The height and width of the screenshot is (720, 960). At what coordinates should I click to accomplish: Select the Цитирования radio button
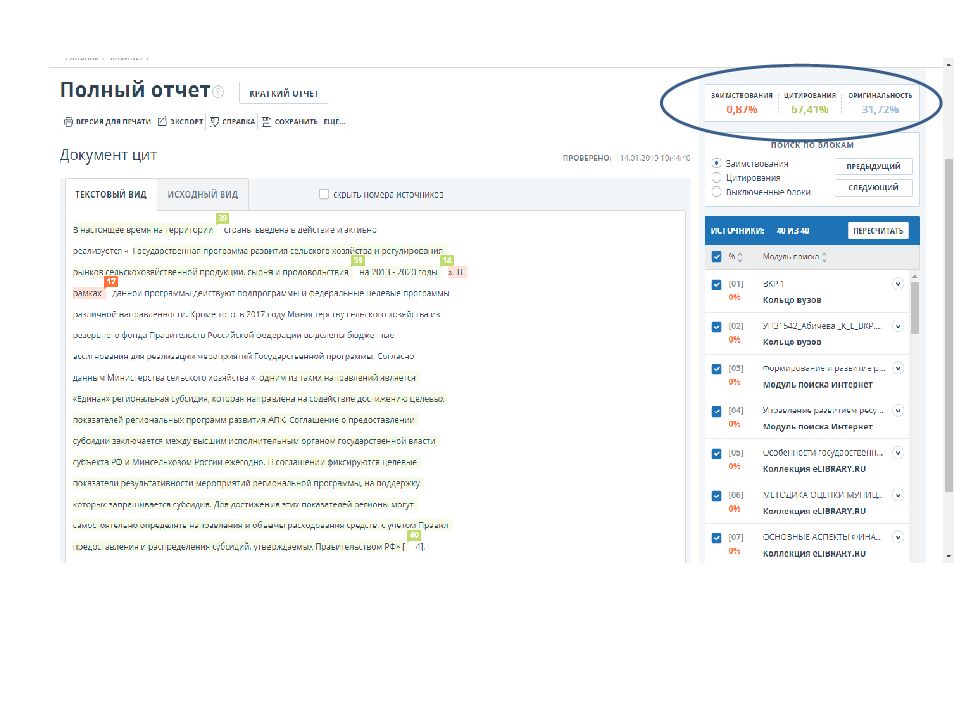coord(716,178)
